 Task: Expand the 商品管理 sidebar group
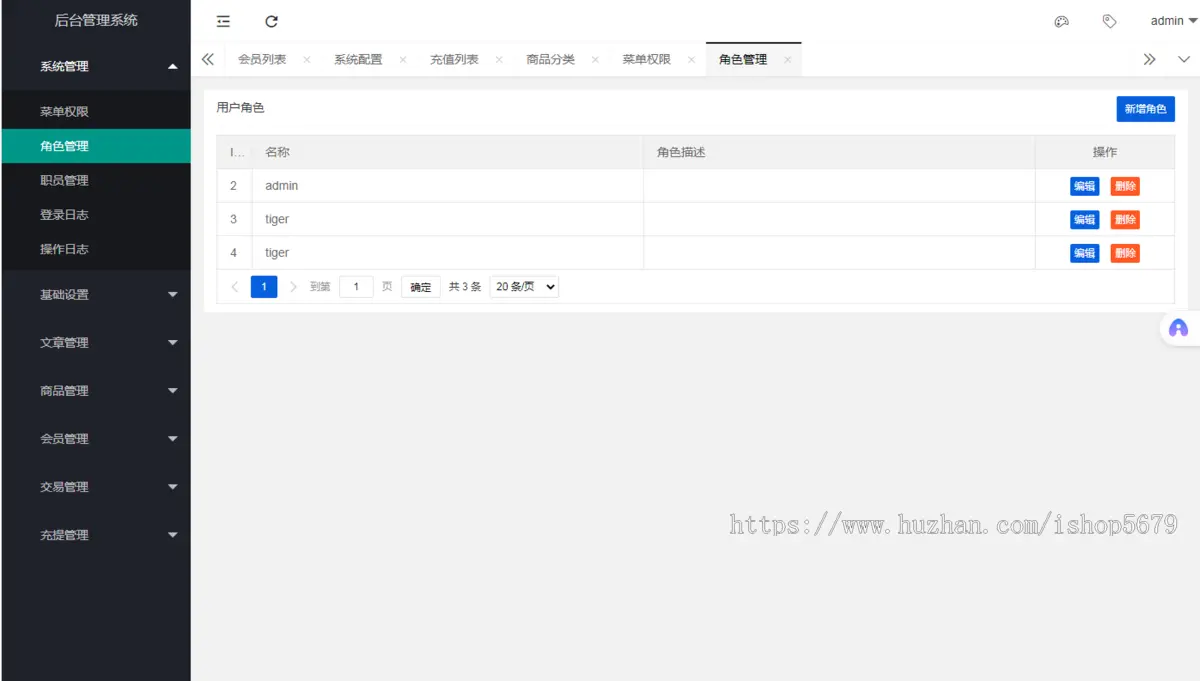click(96, 391)
